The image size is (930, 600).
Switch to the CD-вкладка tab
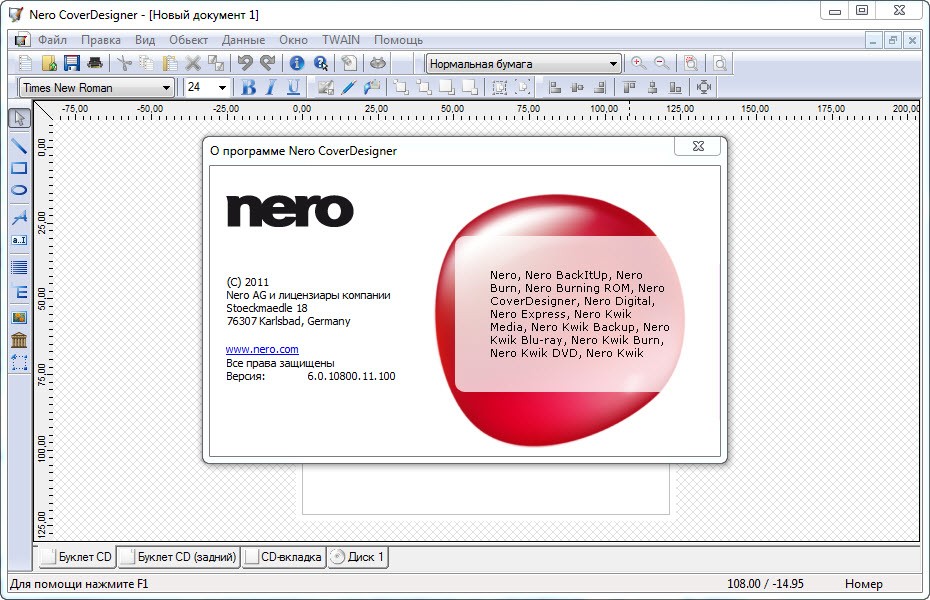tap(284, 557)
